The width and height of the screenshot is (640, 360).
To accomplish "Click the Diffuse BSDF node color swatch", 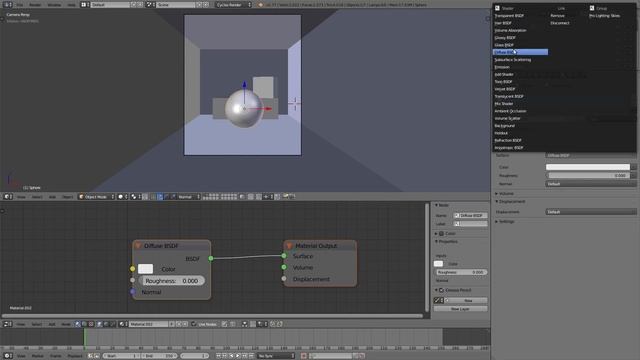I will pyautogui.click(x=145, y=269).
